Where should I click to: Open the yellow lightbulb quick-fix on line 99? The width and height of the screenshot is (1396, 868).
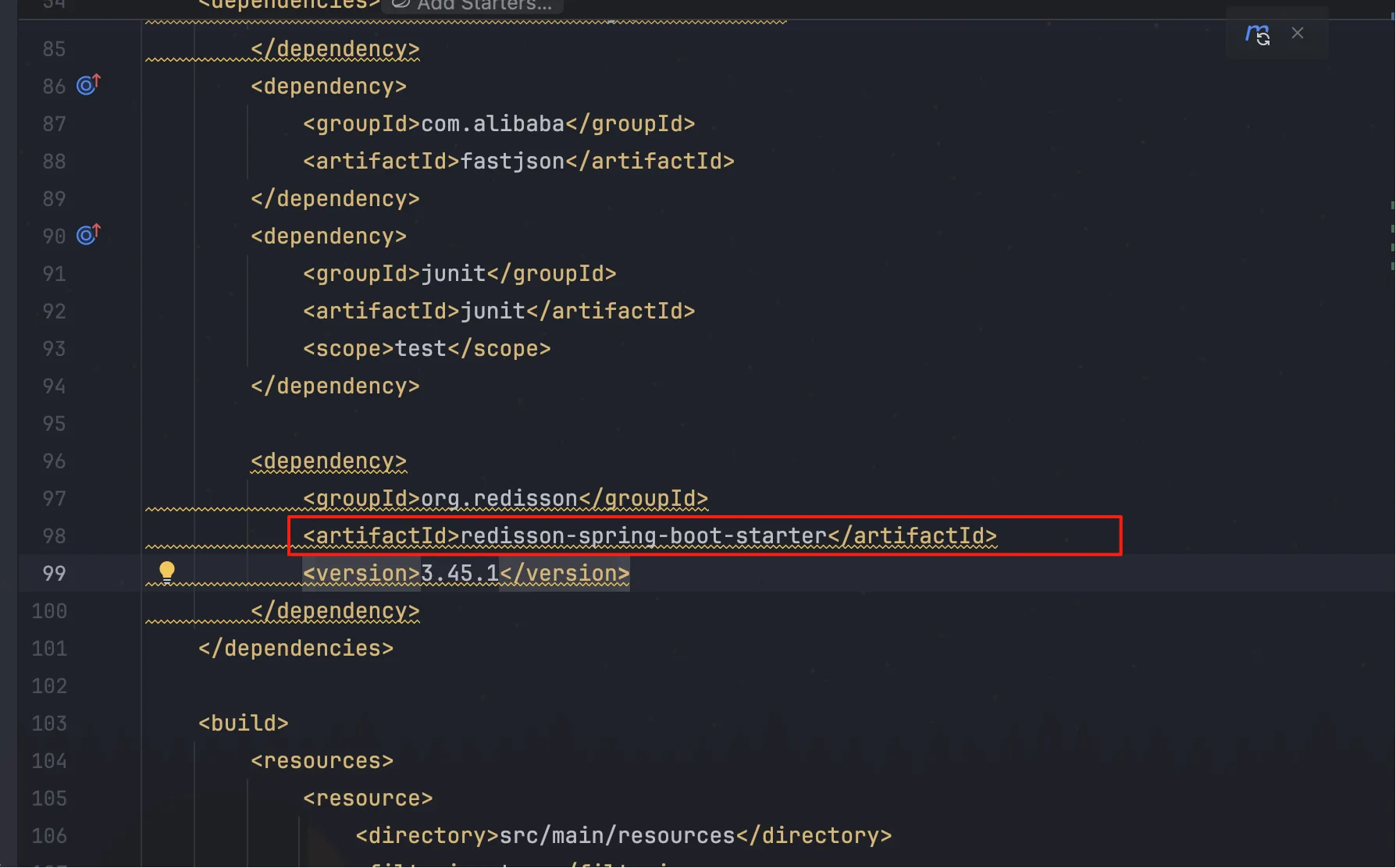coord(166,572)
